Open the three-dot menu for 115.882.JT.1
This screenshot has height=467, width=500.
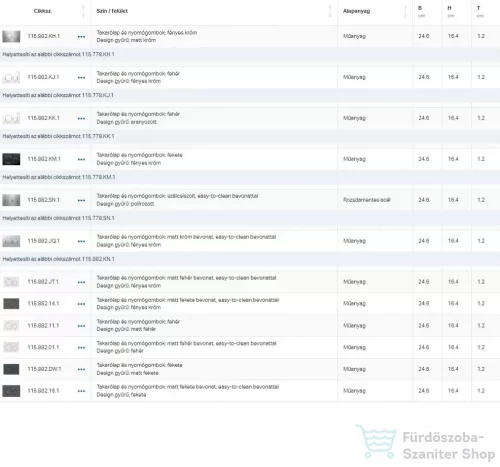81,282
